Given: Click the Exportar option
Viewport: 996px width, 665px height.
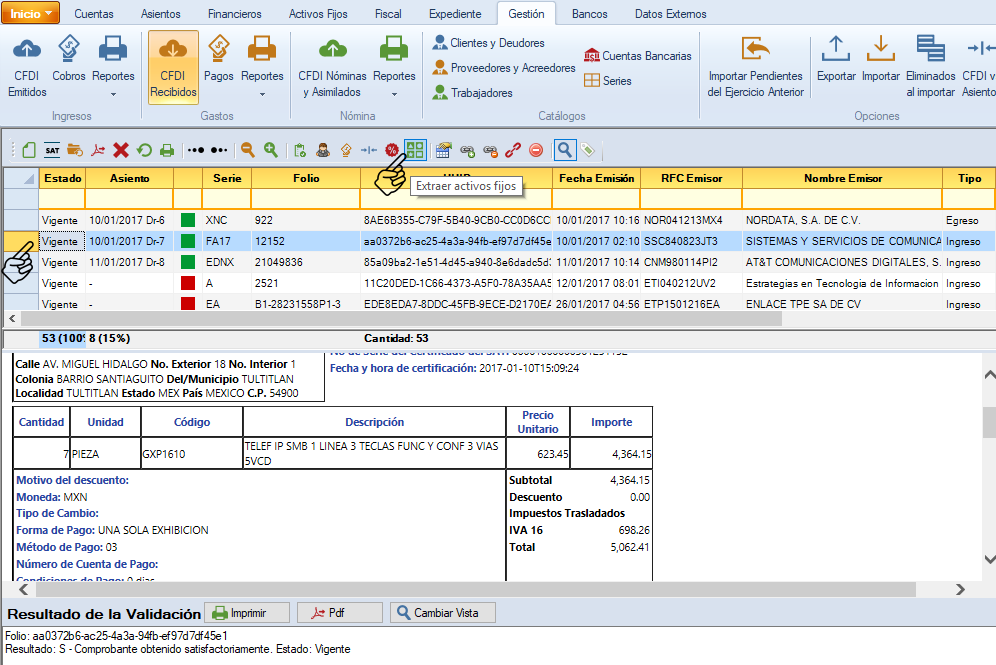Looking at the screenshot, I should 836,59.
